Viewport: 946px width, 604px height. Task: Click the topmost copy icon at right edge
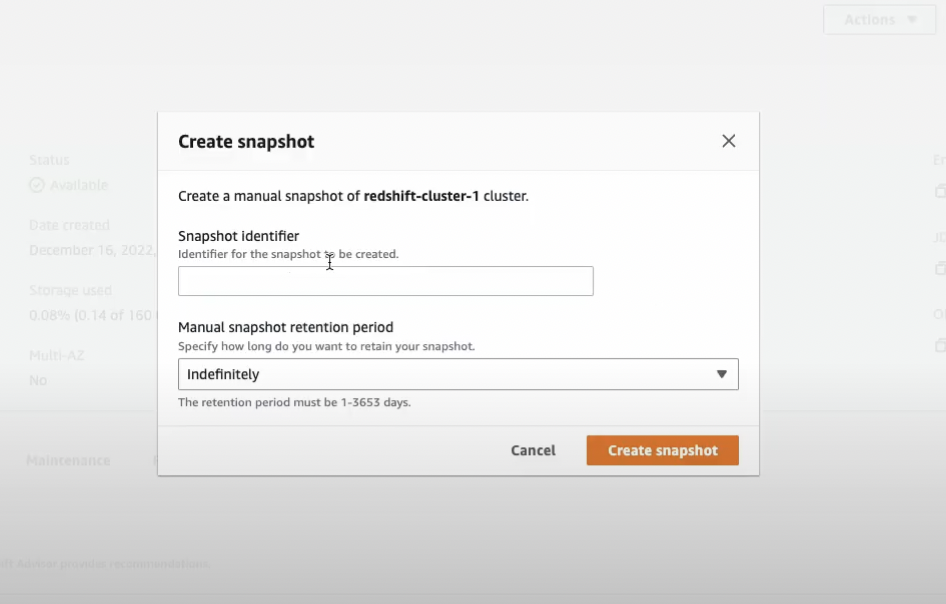(940, 190)
